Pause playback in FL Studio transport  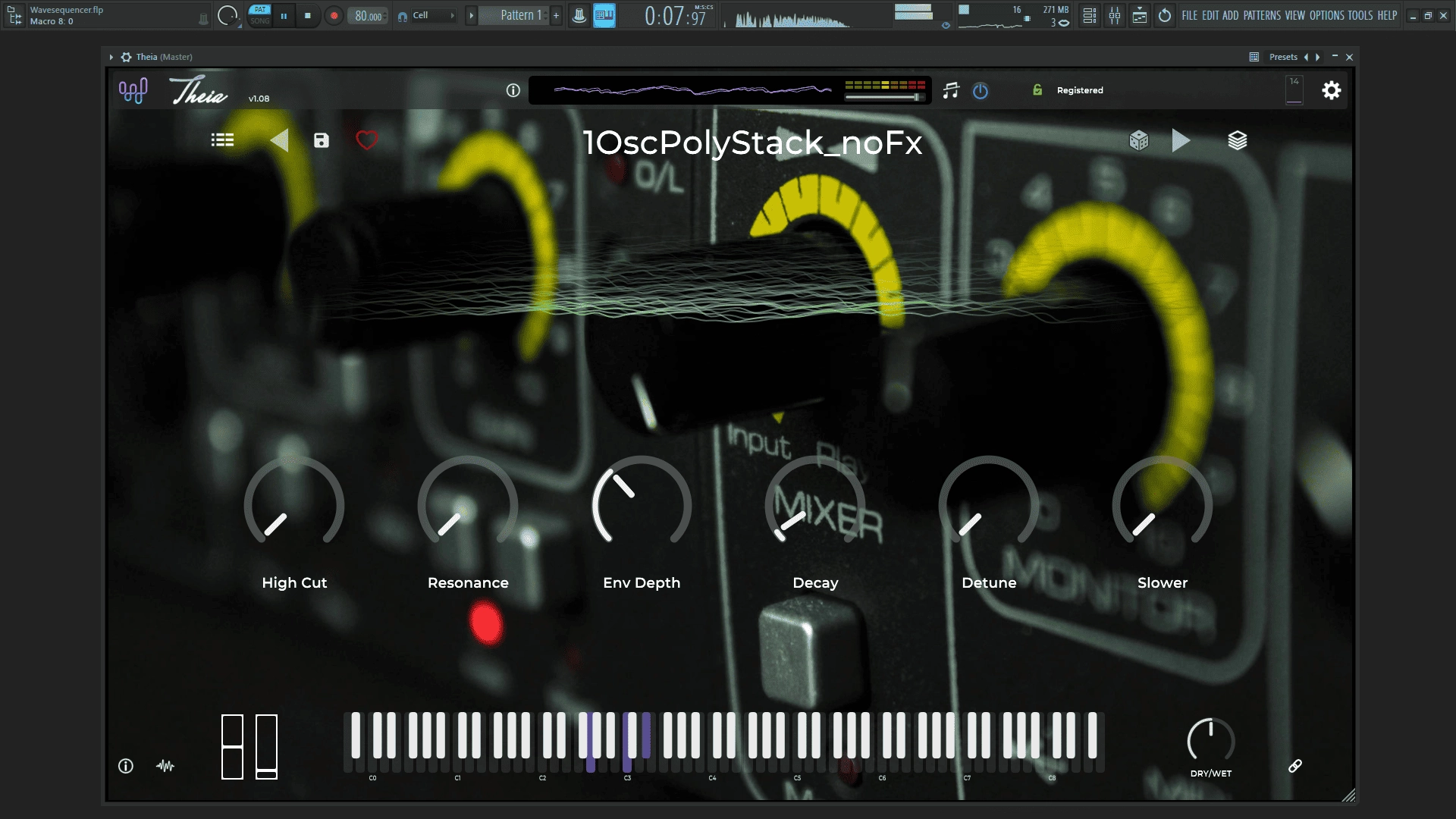pyautogui.click(x=284, y=15)
